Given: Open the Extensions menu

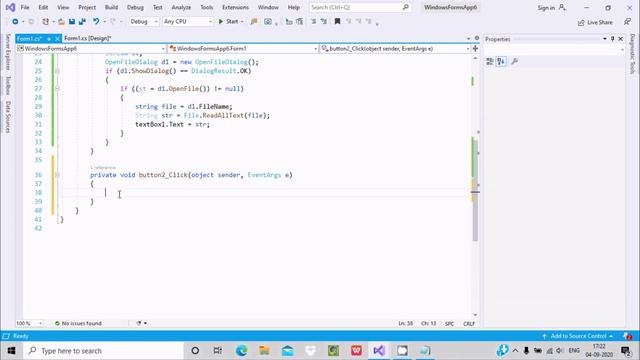Looking at the screenshot, I should pos(235,7).
